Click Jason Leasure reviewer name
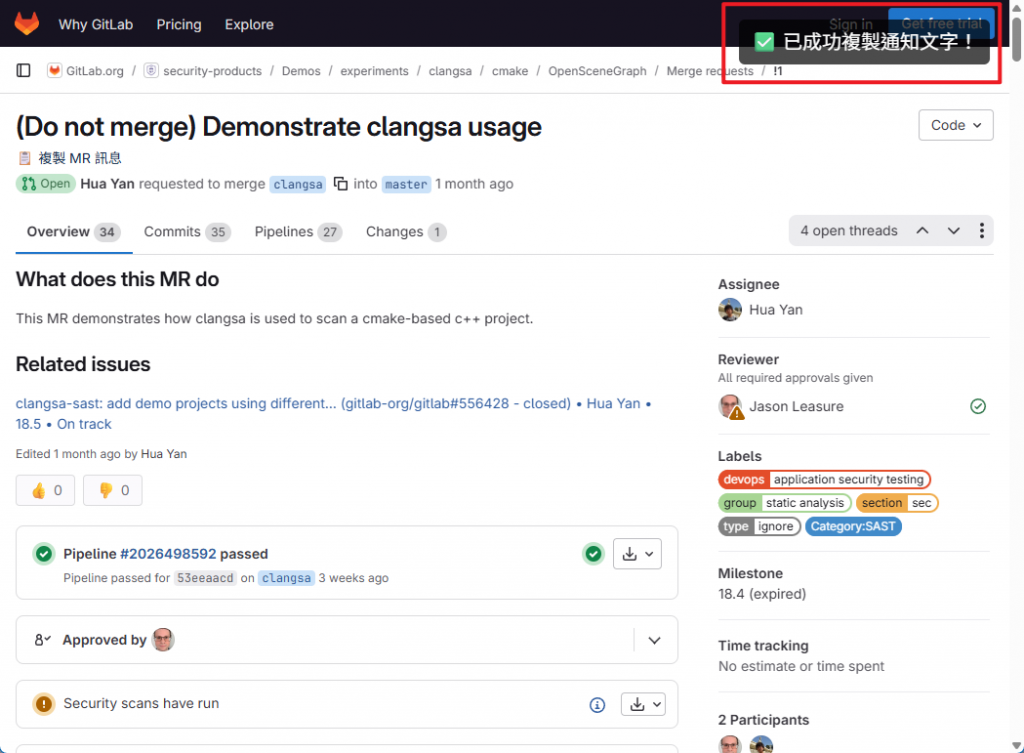The width and height of the screenshot is (1024, 753). (x=796, y=406)
